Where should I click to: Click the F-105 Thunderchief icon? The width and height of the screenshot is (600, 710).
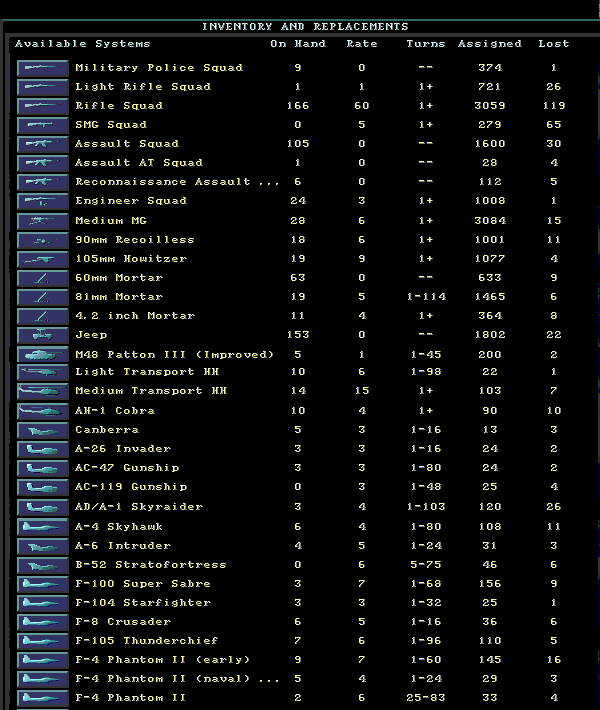43,641
